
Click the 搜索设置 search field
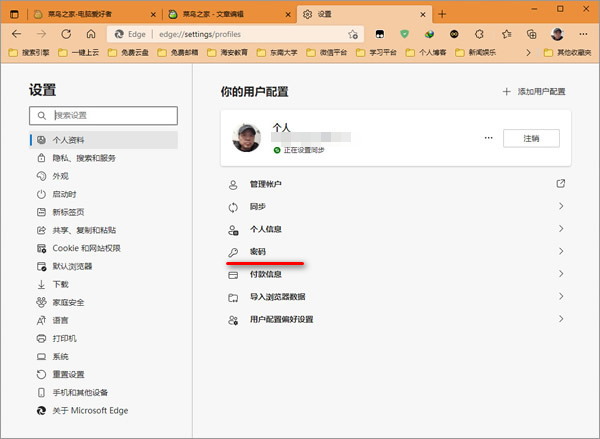104,116
